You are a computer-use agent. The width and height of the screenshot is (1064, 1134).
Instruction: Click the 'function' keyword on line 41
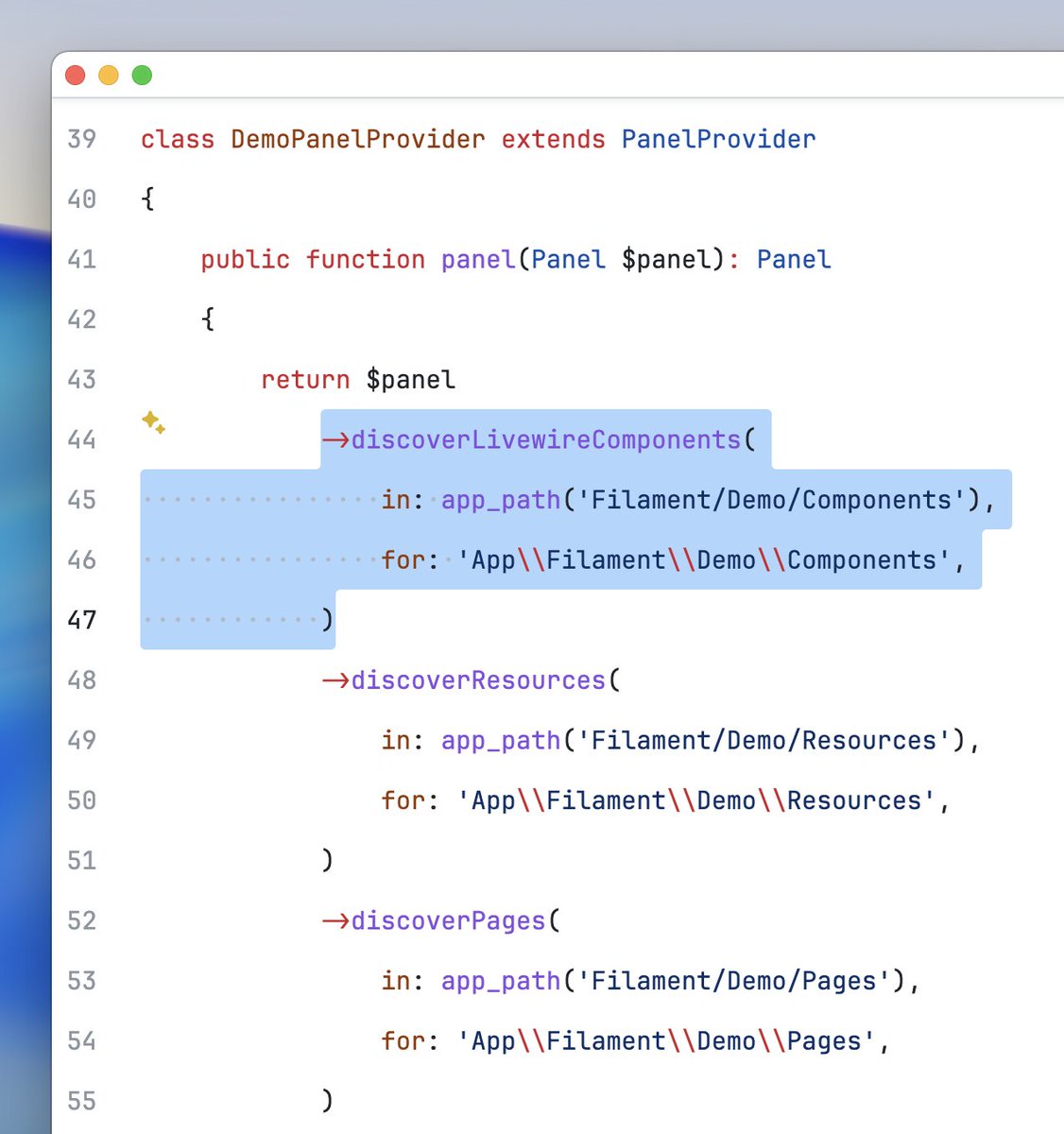pyautogui.click(x=366, y=259)
